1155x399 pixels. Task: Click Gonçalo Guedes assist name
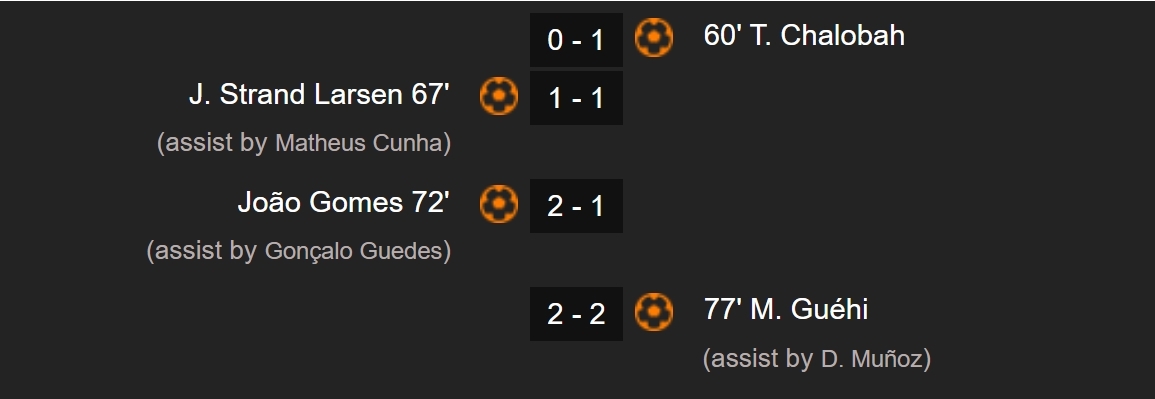[353, 251]
